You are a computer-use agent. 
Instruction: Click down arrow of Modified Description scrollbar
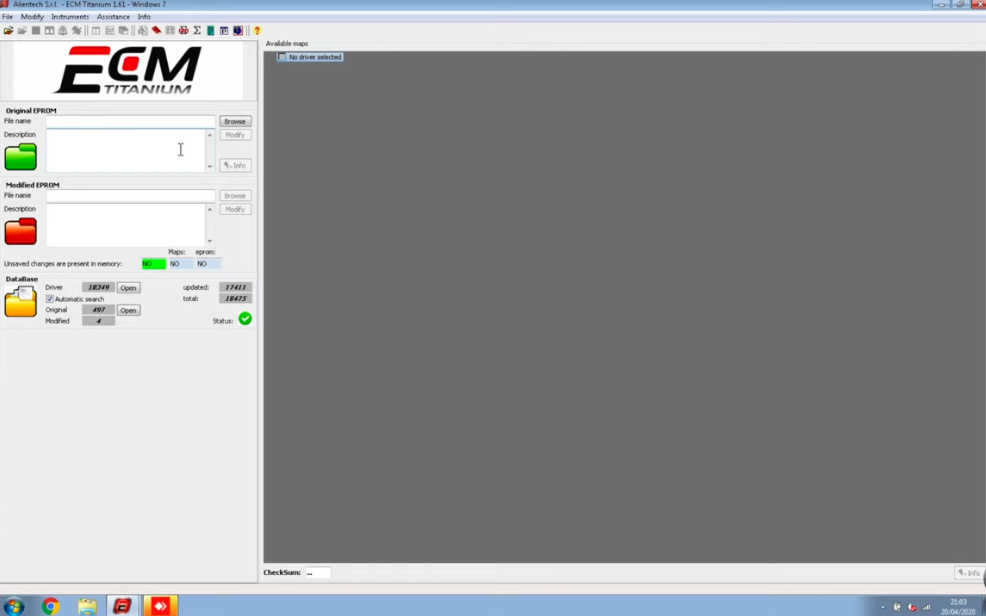pos(210,241)
